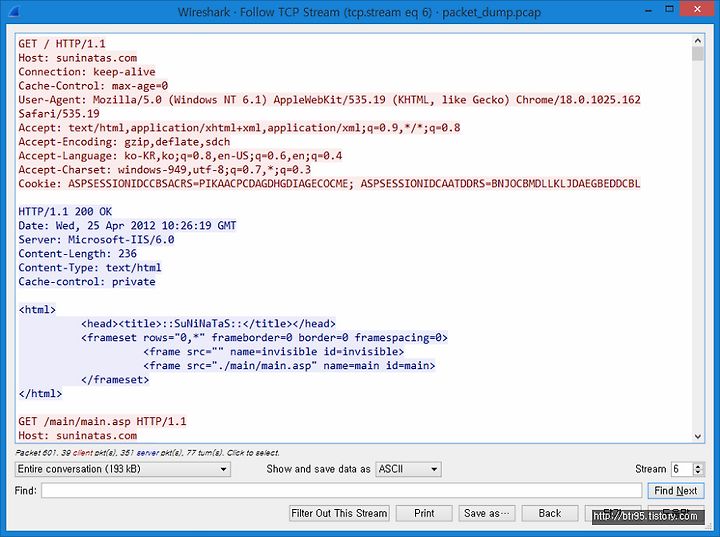Click Filter Out This Stream button
The width and height of the screenshot is (720, 537).
(339, 513)
